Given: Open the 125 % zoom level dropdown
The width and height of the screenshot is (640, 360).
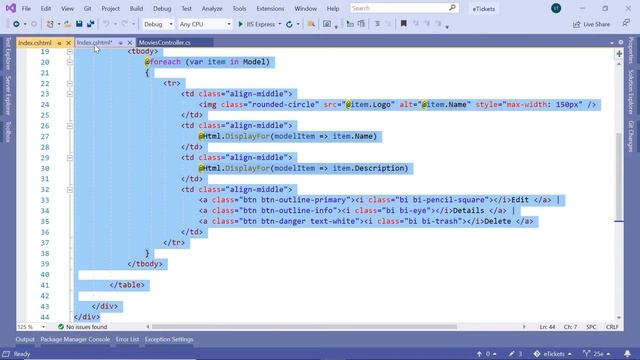Looking at the screenshot, I should tap(31, 327).
